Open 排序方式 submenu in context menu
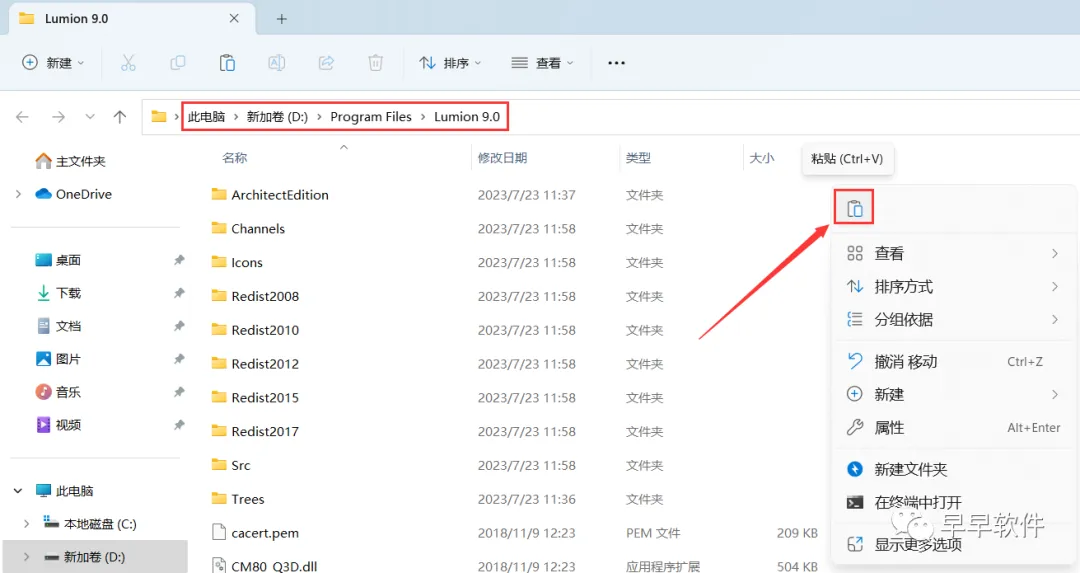The height and width of the screenshot is (573, 1080). (953, 286)
